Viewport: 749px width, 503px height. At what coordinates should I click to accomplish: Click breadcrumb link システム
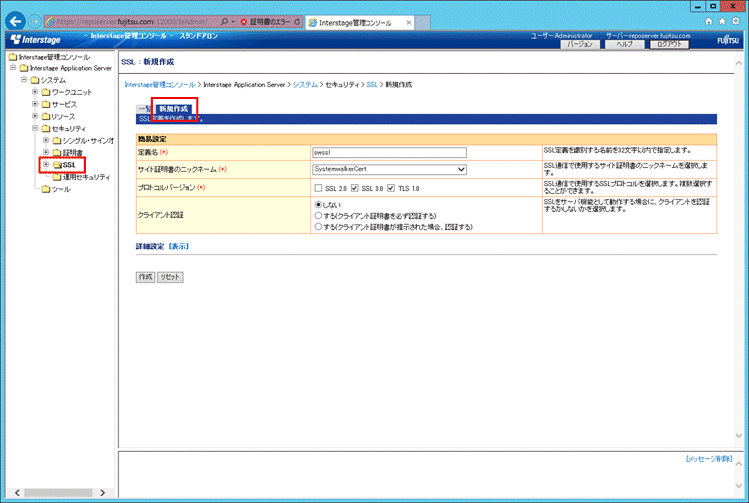[x=305, y=85]
